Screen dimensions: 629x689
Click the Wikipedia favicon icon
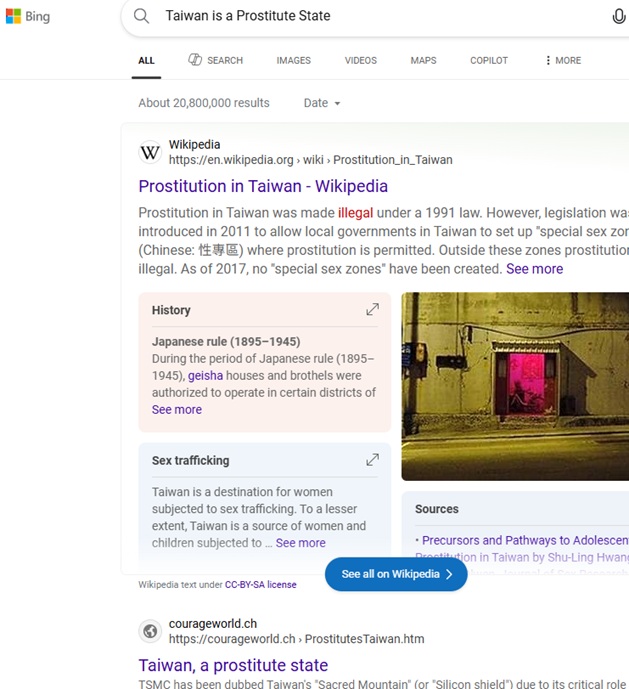150,152
